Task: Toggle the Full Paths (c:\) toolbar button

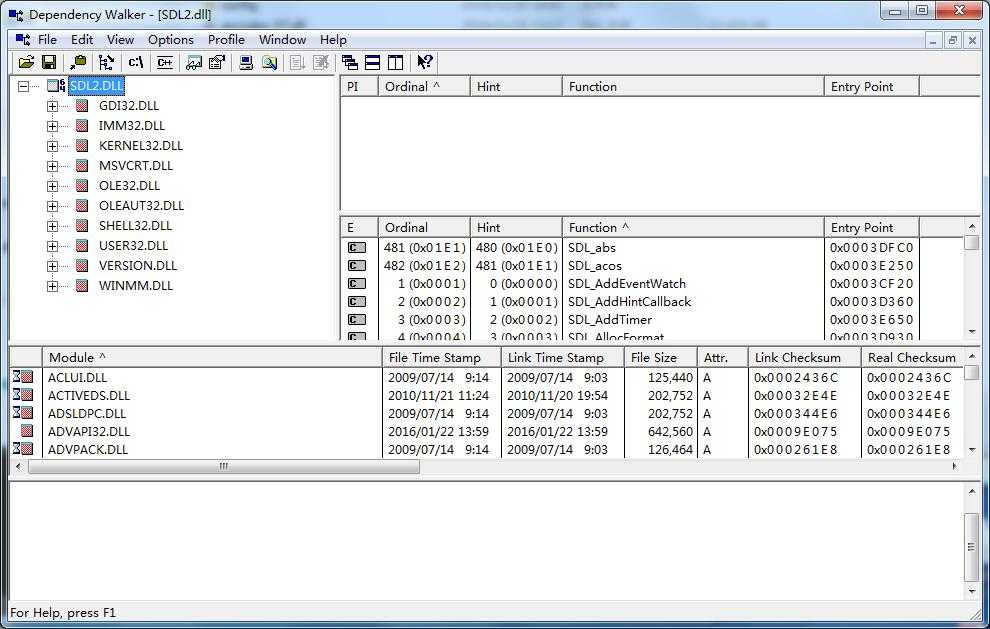Action: coord(136,62)
